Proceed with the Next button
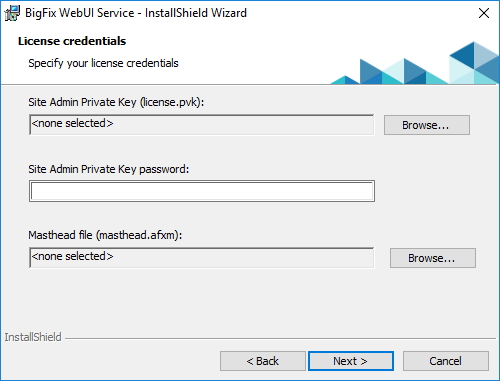The width and height of the screenshot is (500, 381). click(x=351, y=361)
